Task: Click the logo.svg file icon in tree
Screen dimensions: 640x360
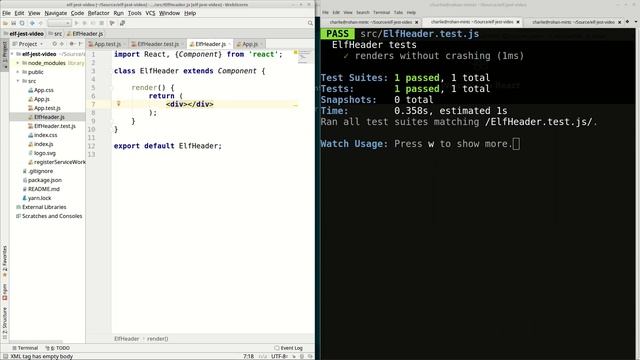Action: (31, 153)
